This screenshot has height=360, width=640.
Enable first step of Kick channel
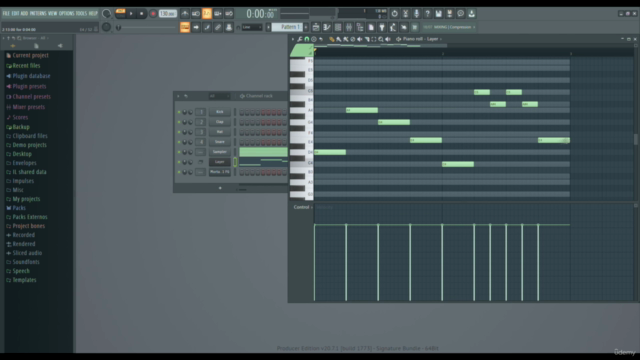pyautogui.click(x=242, y=112)
